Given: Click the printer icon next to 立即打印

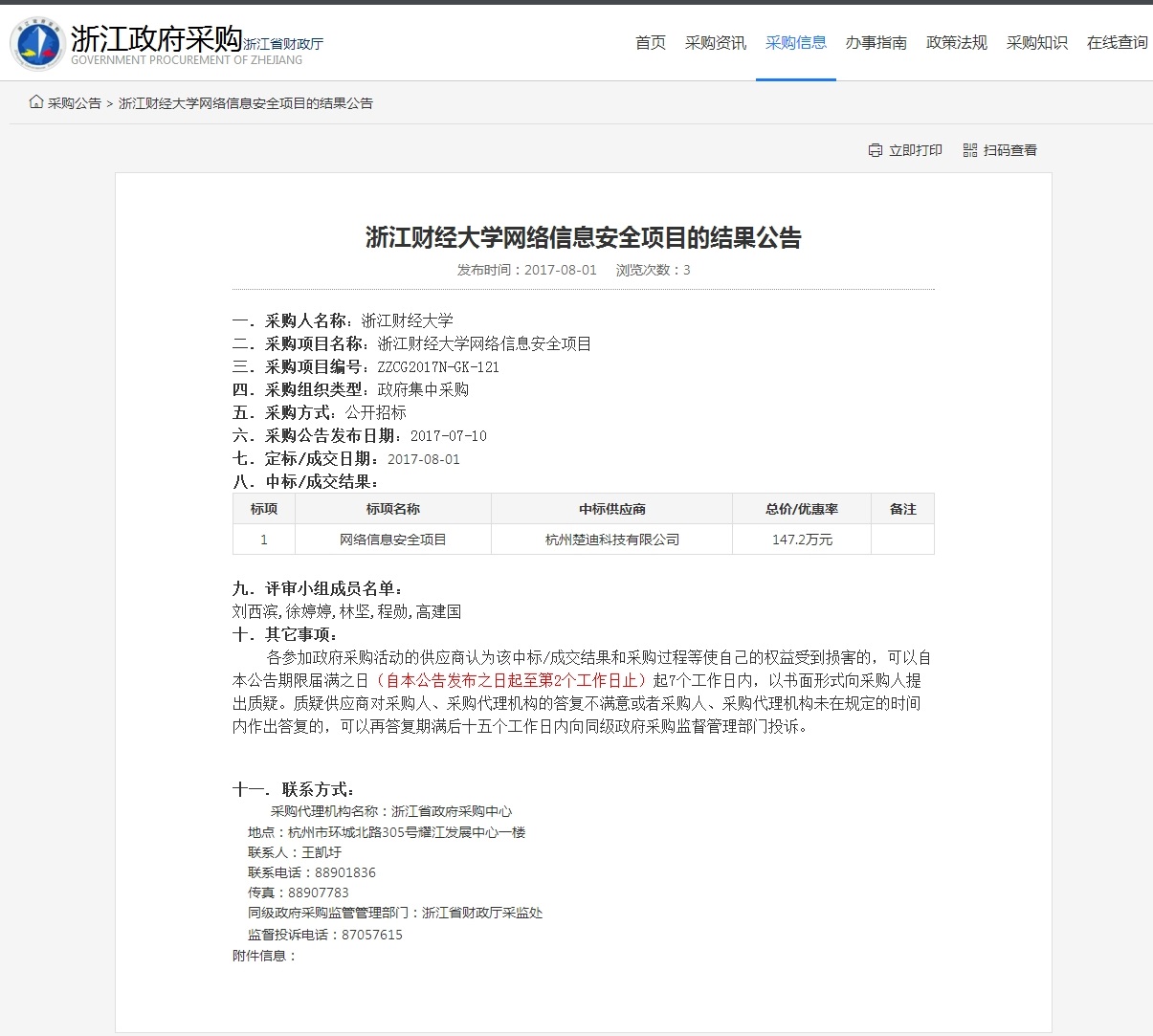Looking at the screenshot, I should [x=875, y=150].
